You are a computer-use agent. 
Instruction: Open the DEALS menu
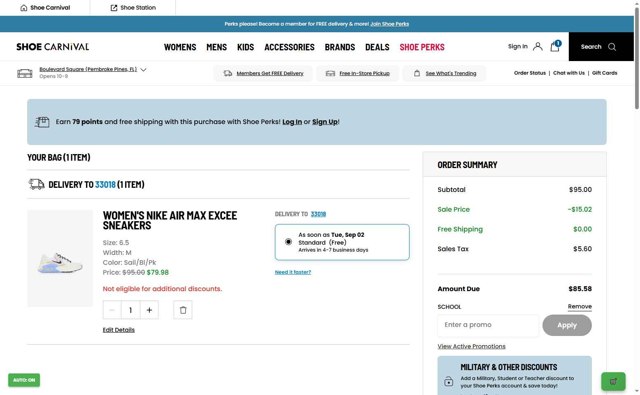(377, 47)
